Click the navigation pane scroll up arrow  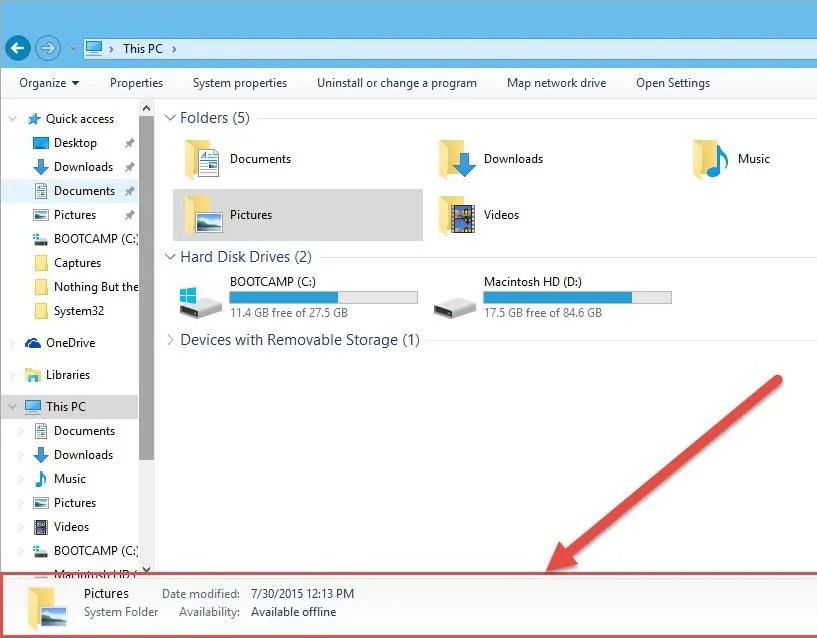[x=146, y=108]
